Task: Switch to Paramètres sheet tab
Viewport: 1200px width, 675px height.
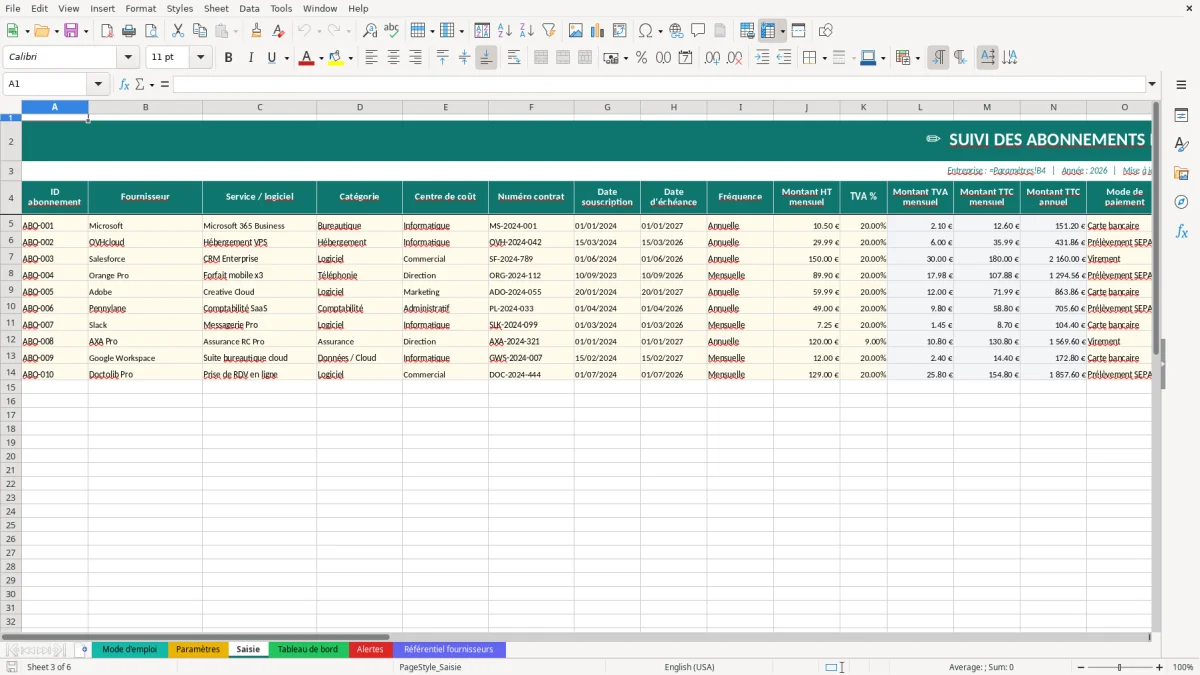Action: coord(198,649)
